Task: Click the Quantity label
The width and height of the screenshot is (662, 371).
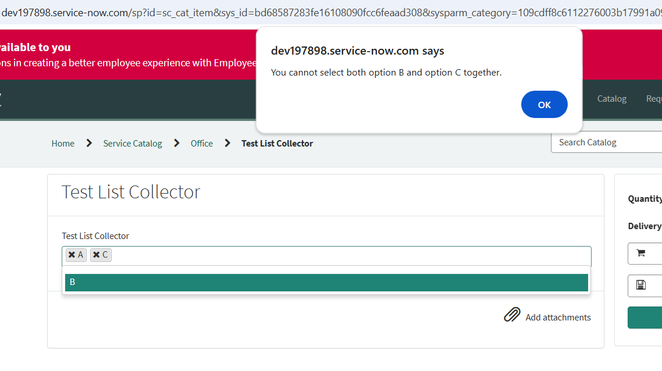Action: [x=645, y=199]
